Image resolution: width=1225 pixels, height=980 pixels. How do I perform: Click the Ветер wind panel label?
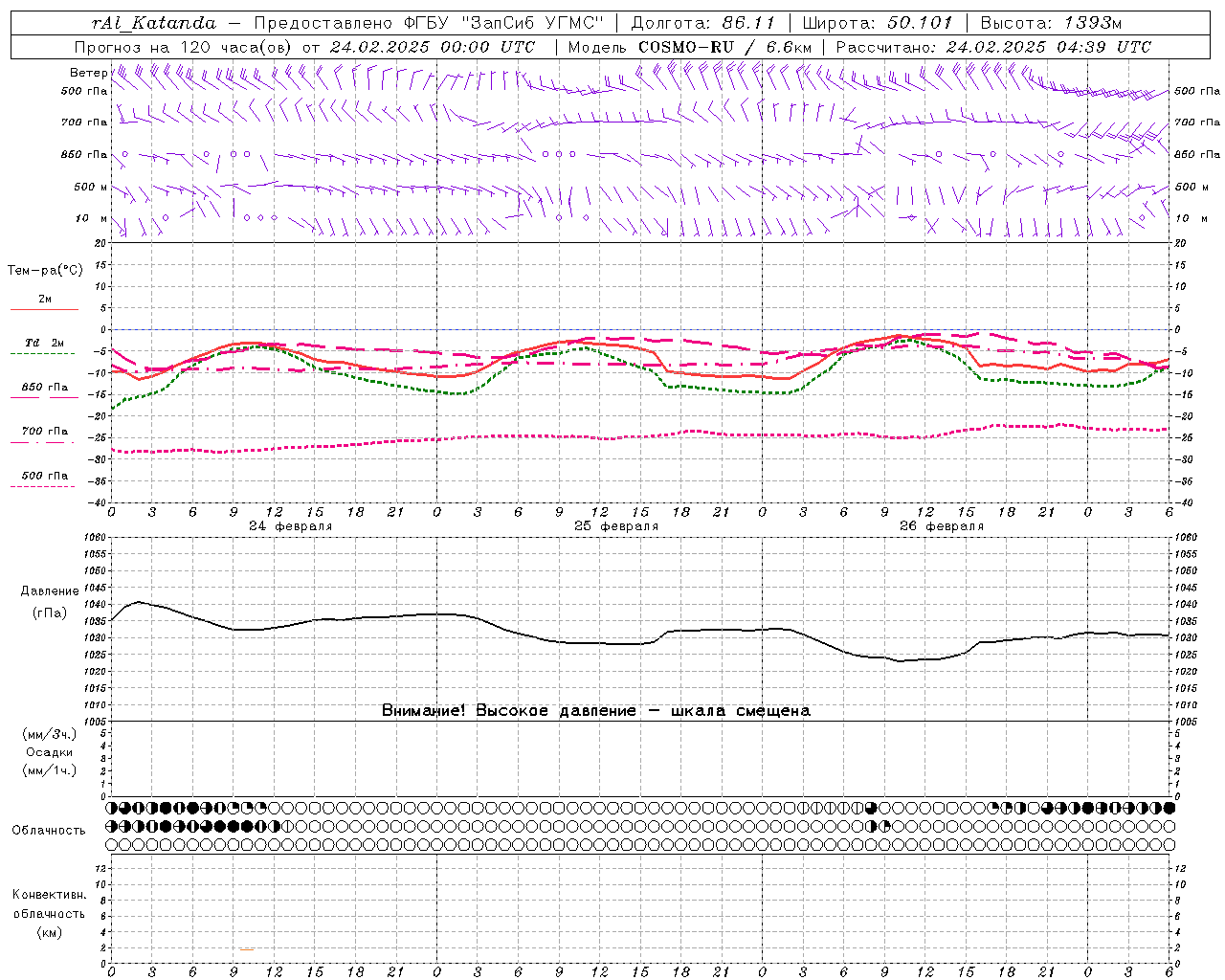pyautogui.click(x=89, y=73)
